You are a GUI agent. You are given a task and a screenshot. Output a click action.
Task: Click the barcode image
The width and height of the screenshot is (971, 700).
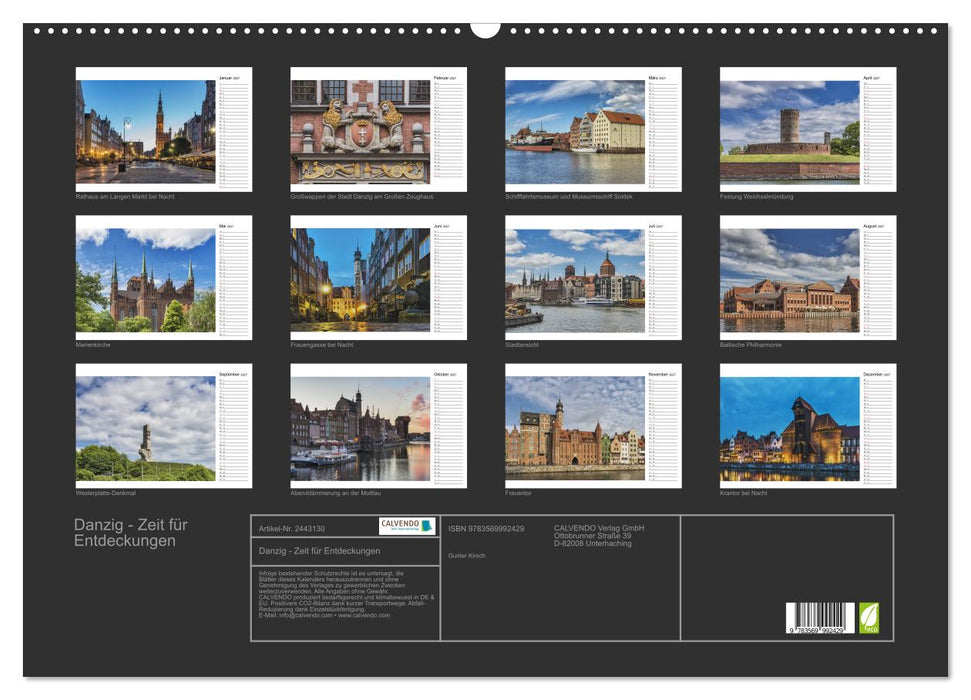pyautogui.click(x=820, y=618)
